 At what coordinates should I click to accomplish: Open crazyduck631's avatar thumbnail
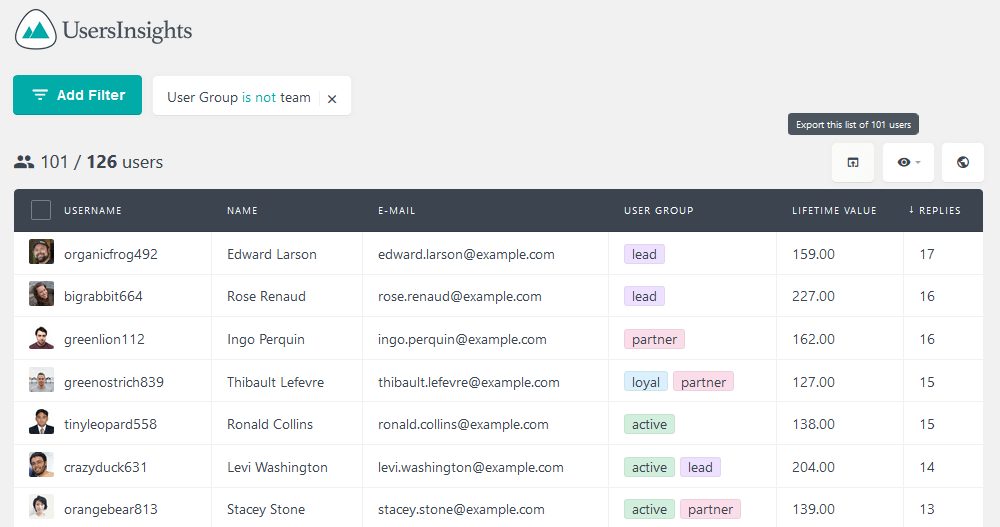point(41,465)
